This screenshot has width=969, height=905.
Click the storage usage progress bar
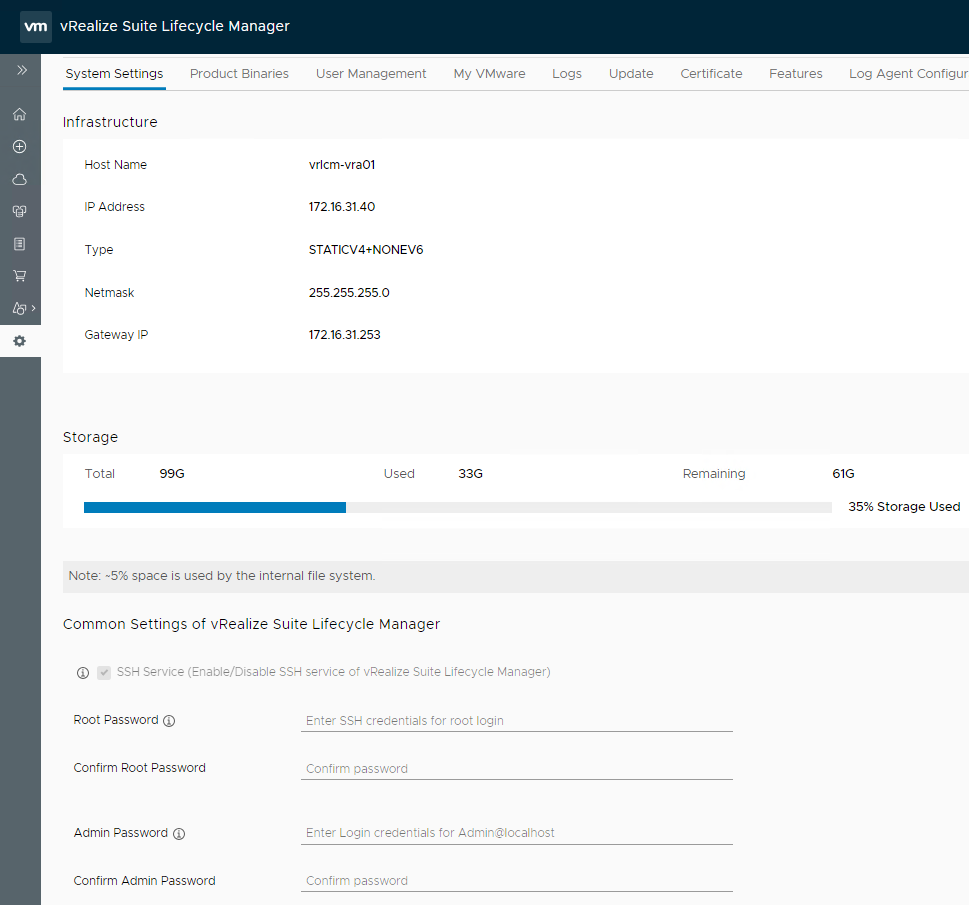(457, 508)
